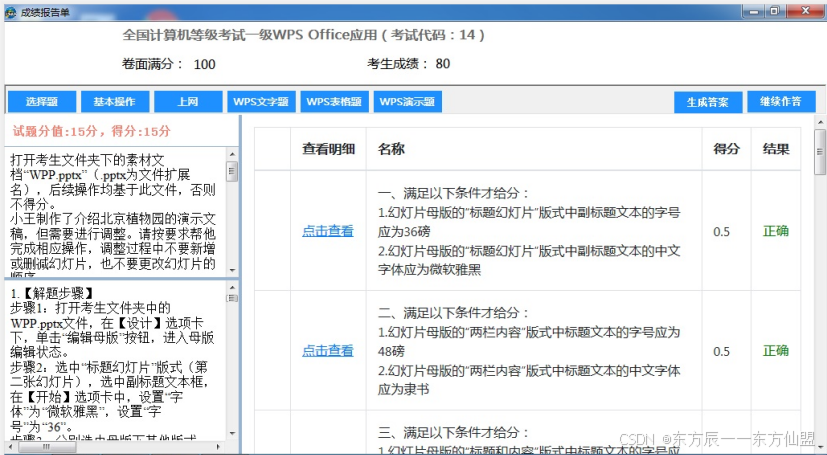Click up arrow of results table scrollbar
Image resolution: width=827 pixels, height=455 pixels.
820,122
